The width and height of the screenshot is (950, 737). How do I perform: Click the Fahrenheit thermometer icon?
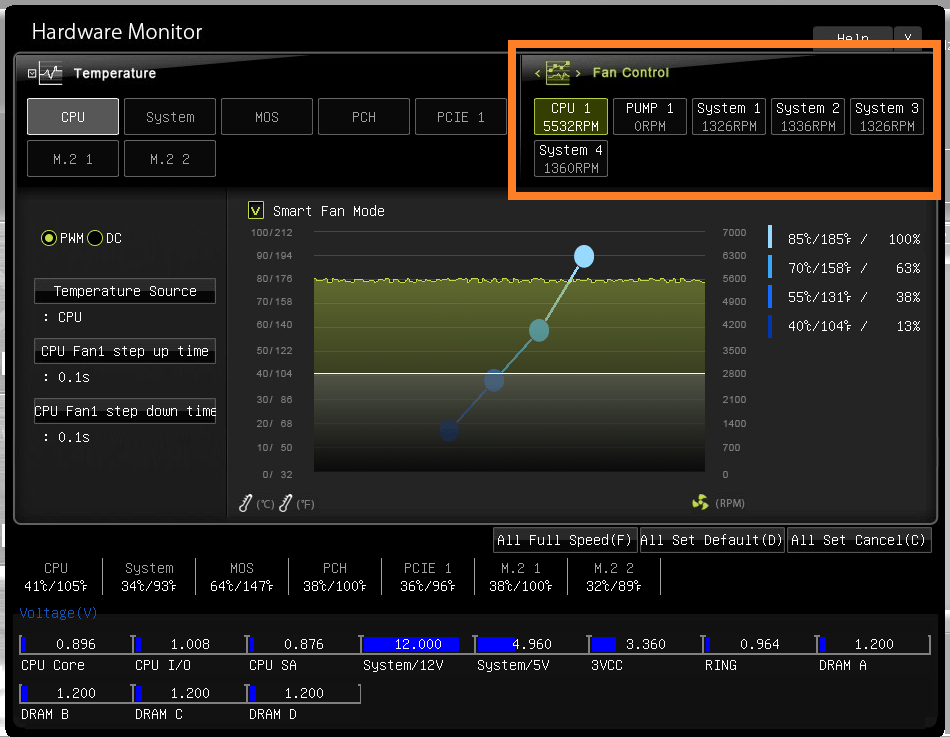pyautogui.click(x=286, y=503)
